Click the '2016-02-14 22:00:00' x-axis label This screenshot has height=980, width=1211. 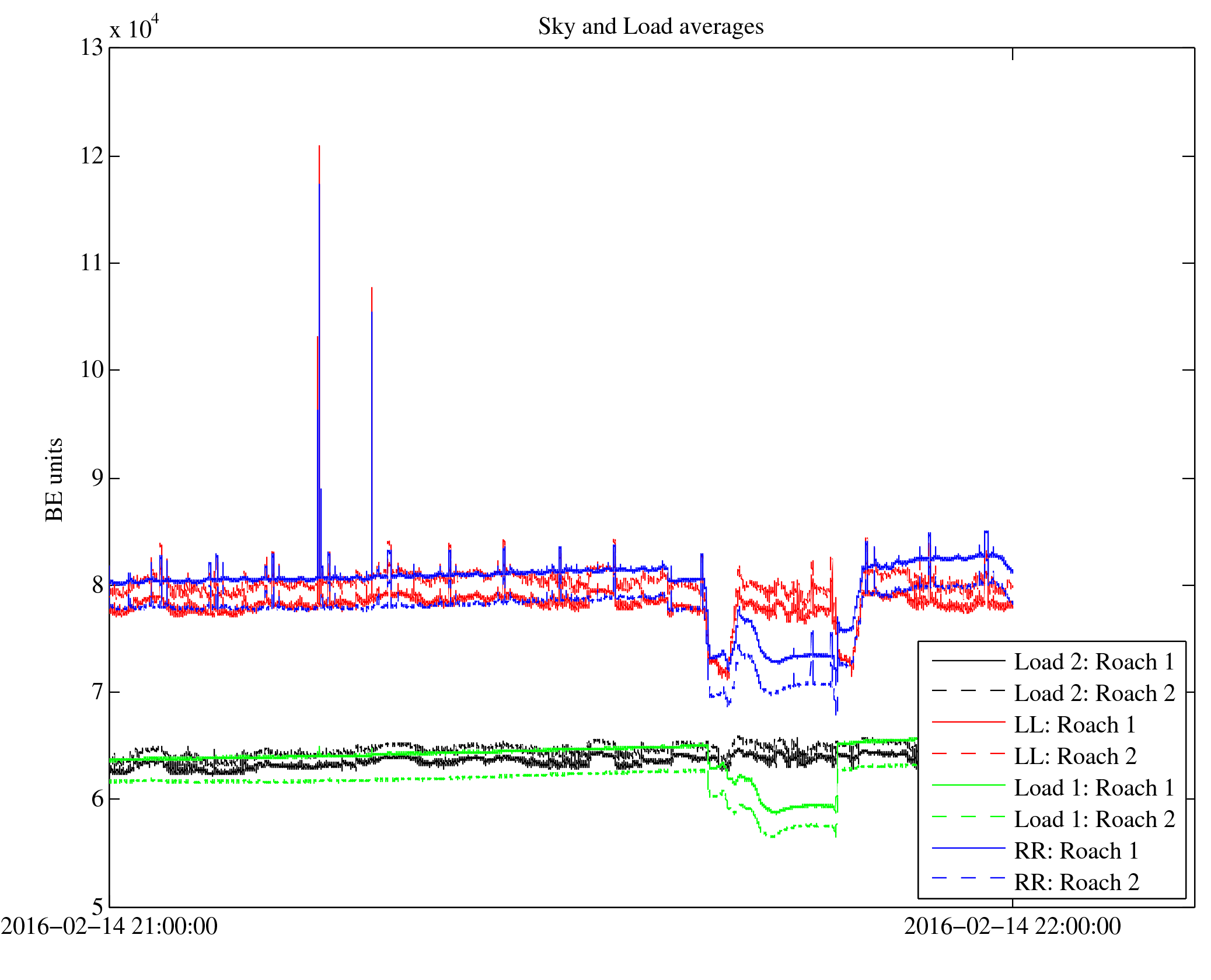[1013, 926]
